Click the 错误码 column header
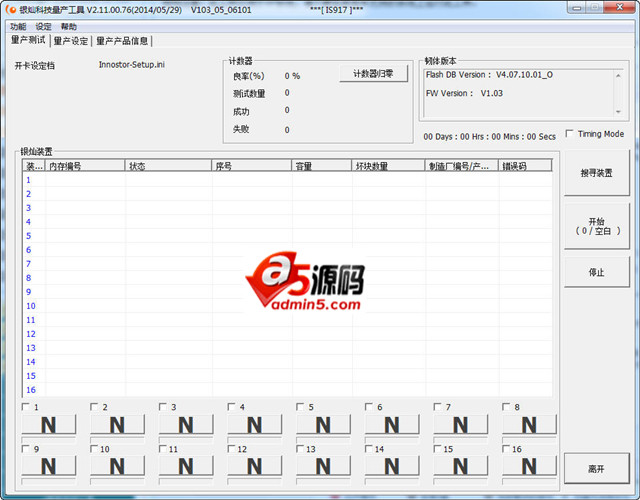 [x=525, y=166]
